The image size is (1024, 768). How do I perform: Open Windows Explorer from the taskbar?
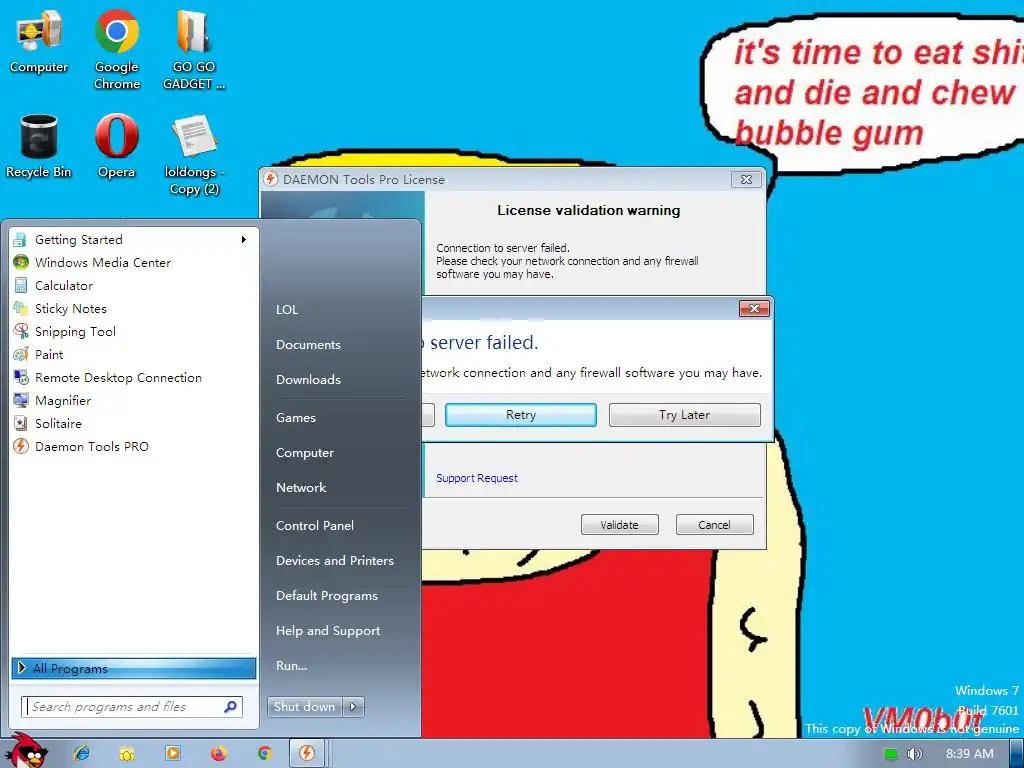[x=127, y=753]
